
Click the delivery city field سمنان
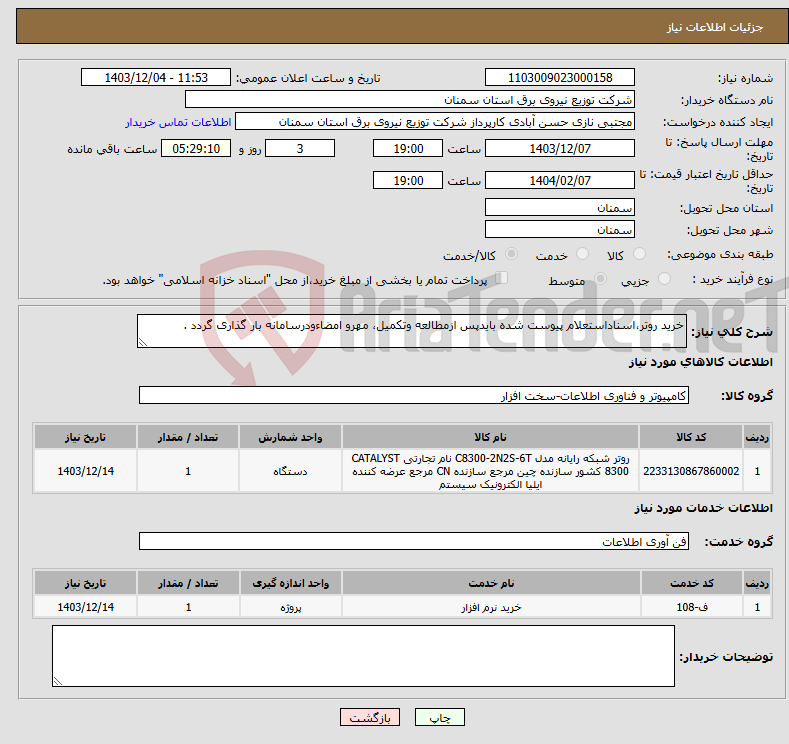click(x=560, y=229)
